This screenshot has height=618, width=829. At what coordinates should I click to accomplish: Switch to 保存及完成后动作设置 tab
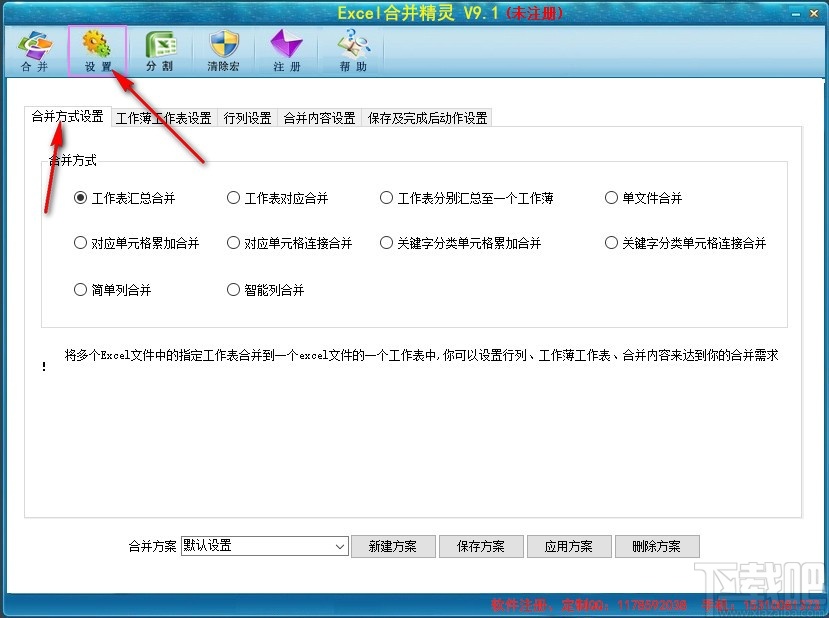pos(427,118)
